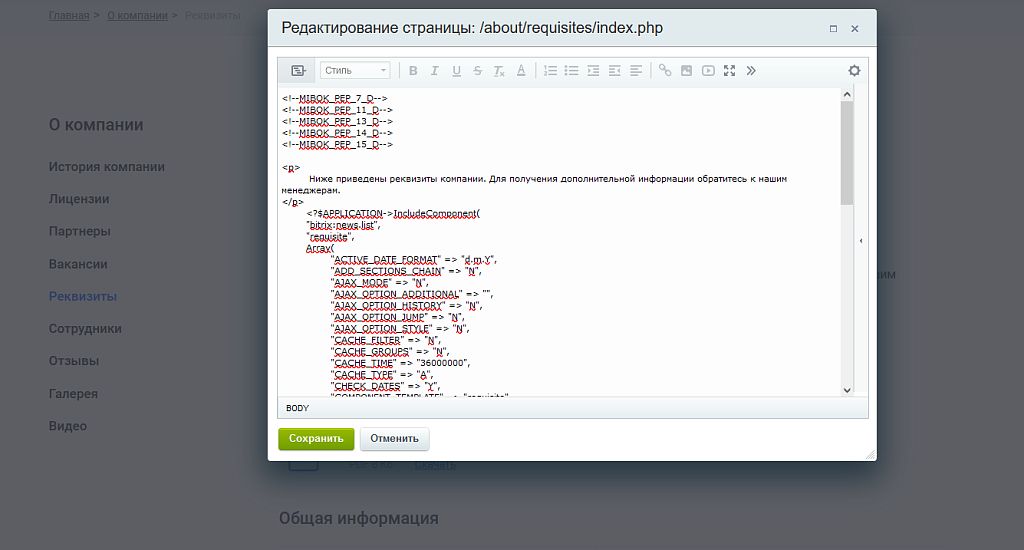Viewport: 1024px width, 550px height.
Task: Switch editor to fullscreen mode
Action: [729, 71]
